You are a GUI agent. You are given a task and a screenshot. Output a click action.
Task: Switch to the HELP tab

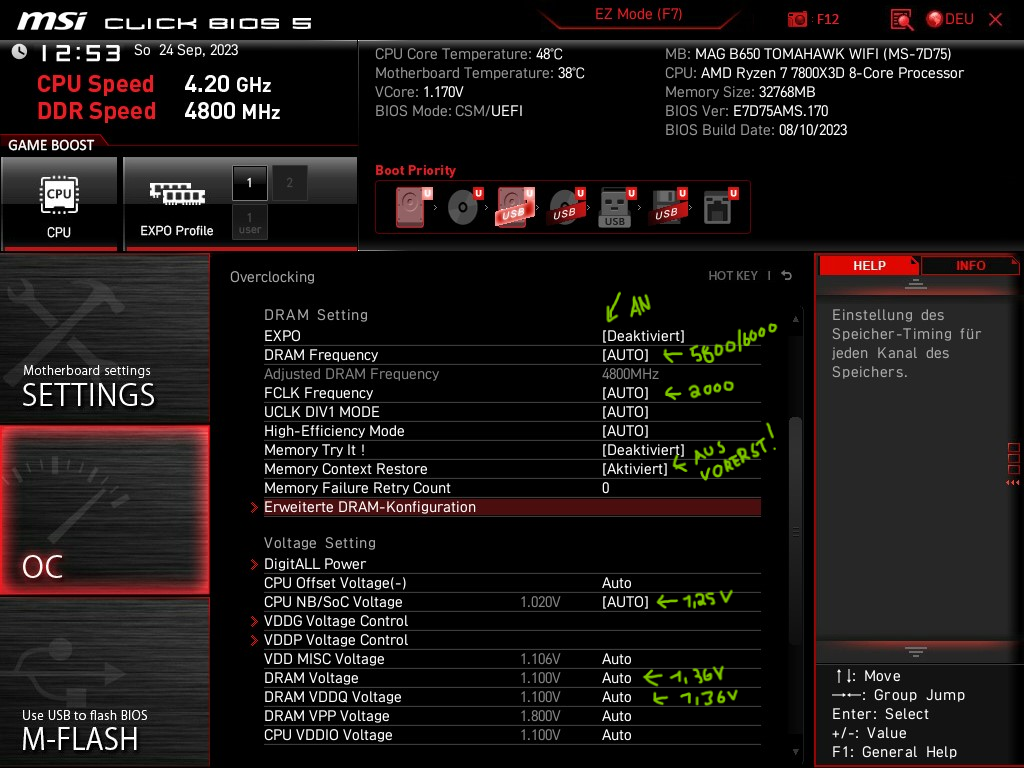[x=869, y=266]
